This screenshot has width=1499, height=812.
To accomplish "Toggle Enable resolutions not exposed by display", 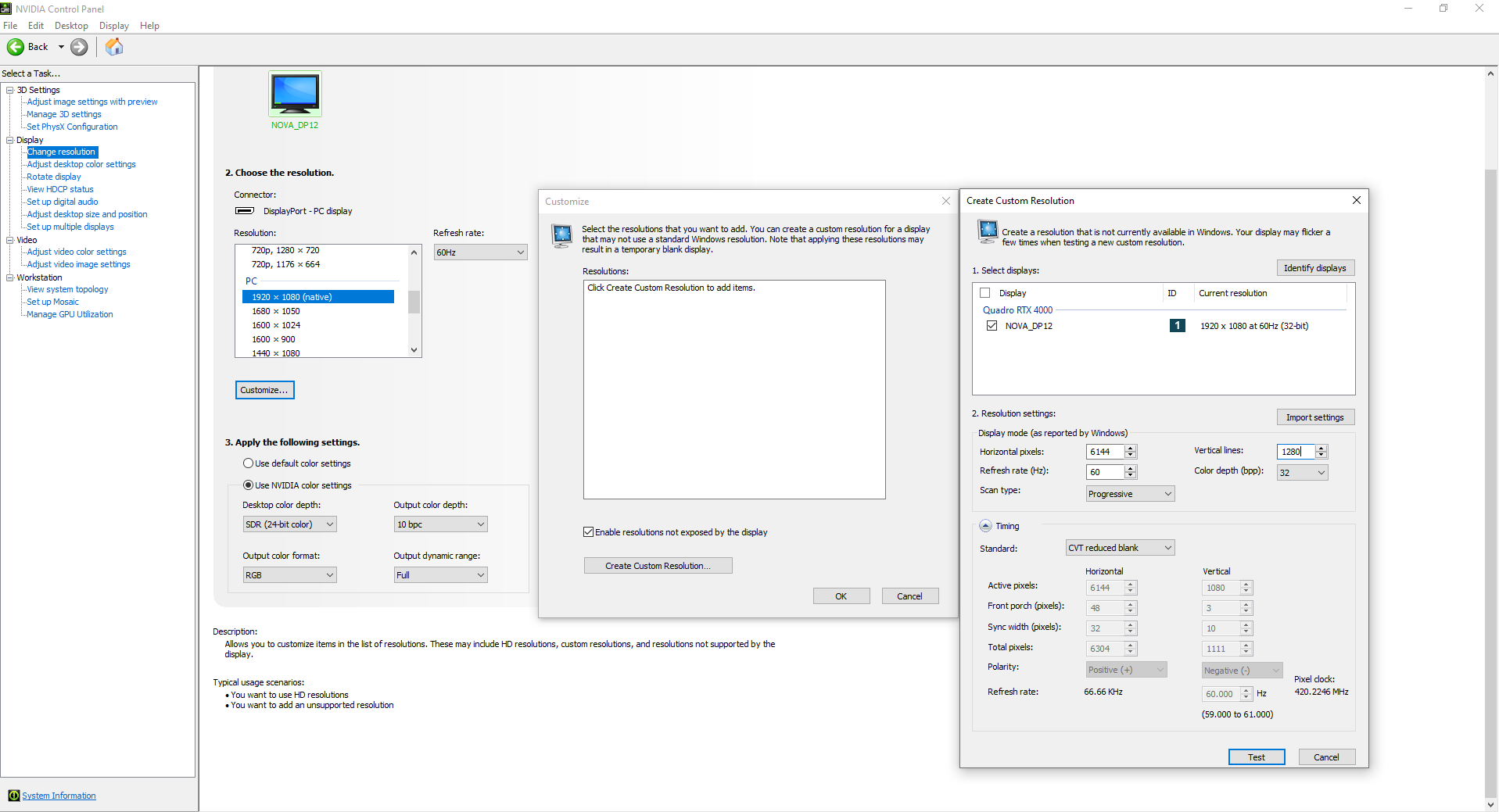I will click(x=588, y=532).
